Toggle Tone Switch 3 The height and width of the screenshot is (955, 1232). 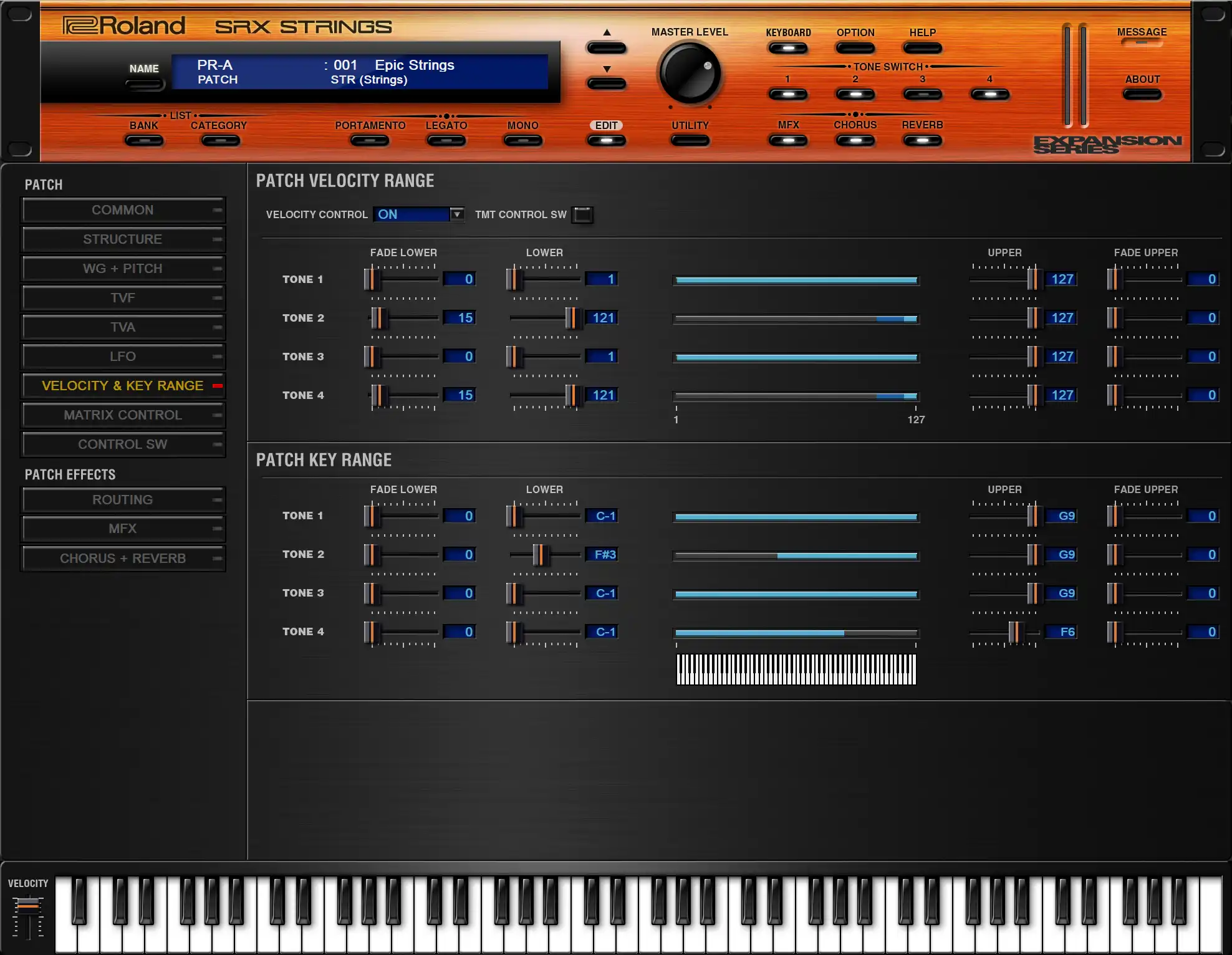pyautogui.click(x=922, y=95)
